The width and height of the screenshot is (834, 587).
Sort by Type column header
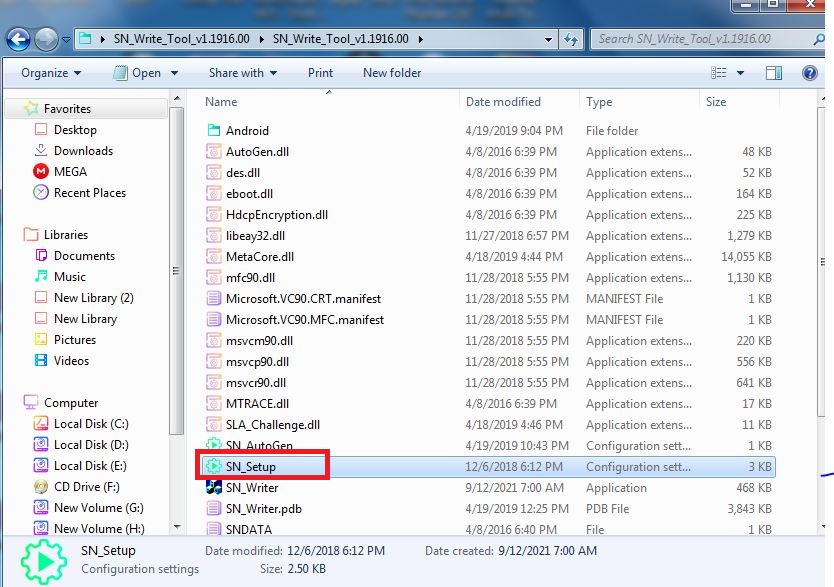click(x=599, y=102)
